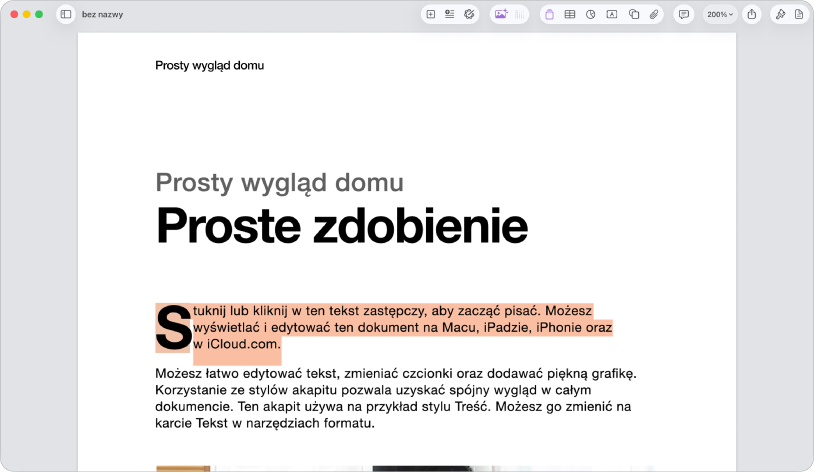Add a text box with the Text icon
Viewport: 814px width, 473px height.
612,15
